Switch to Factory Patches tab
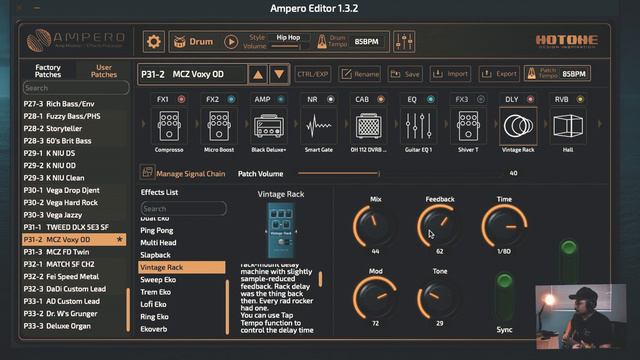640x360 pixels. 48,71
